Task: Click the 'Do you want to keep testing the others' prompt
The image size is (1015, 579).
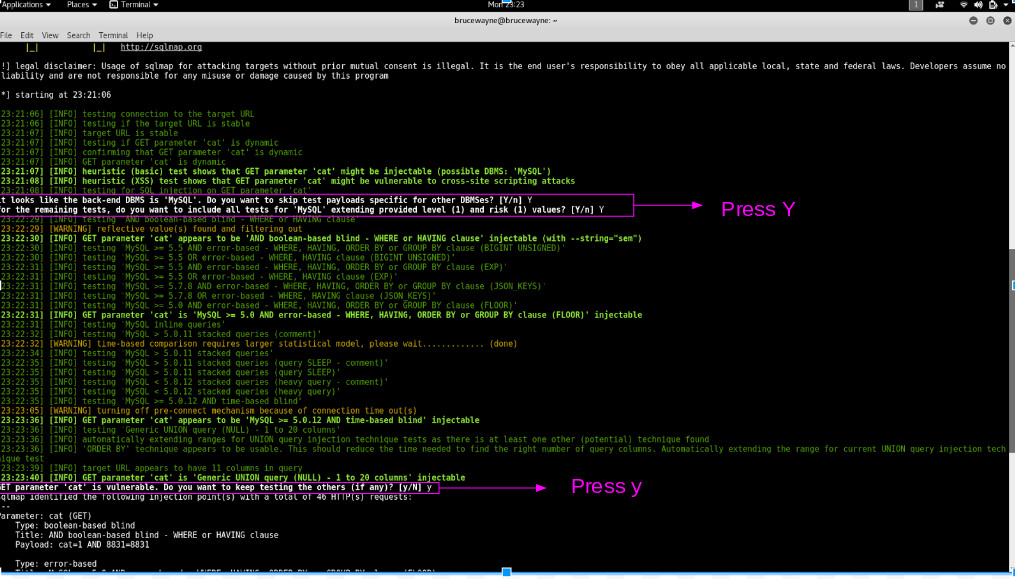Action: (x=216, y=487)
